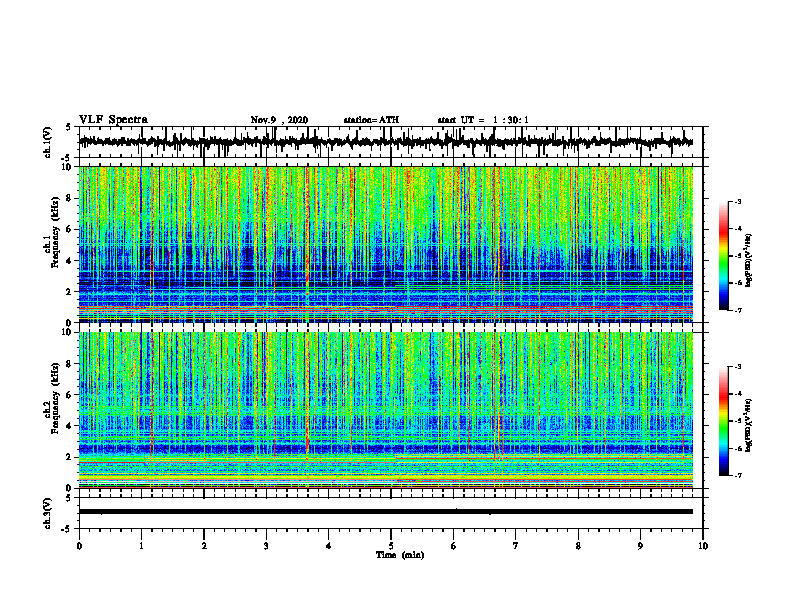Click the "Time (min)" axis label
This screenshot has width=792, height=612.
point(400,555)
